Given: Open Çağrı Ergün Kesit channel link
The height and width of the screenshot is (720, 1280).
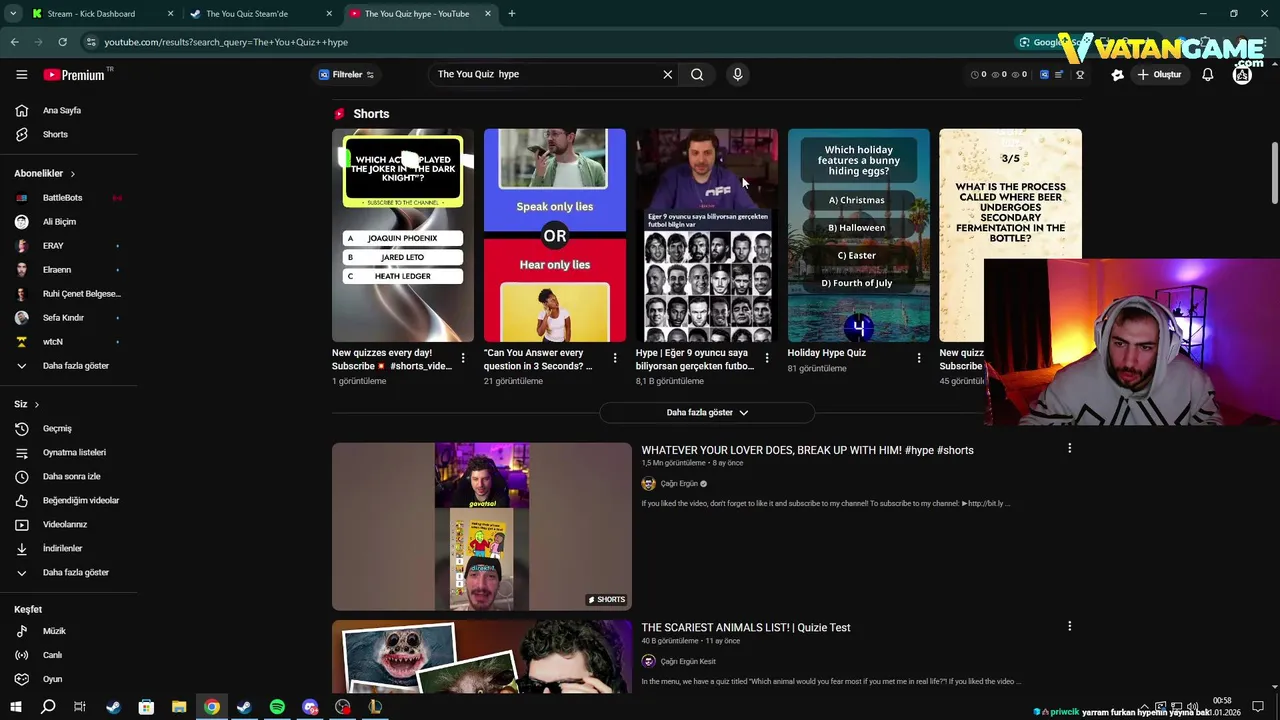Looking at the screenshot, I should click(x=688, y=661).
